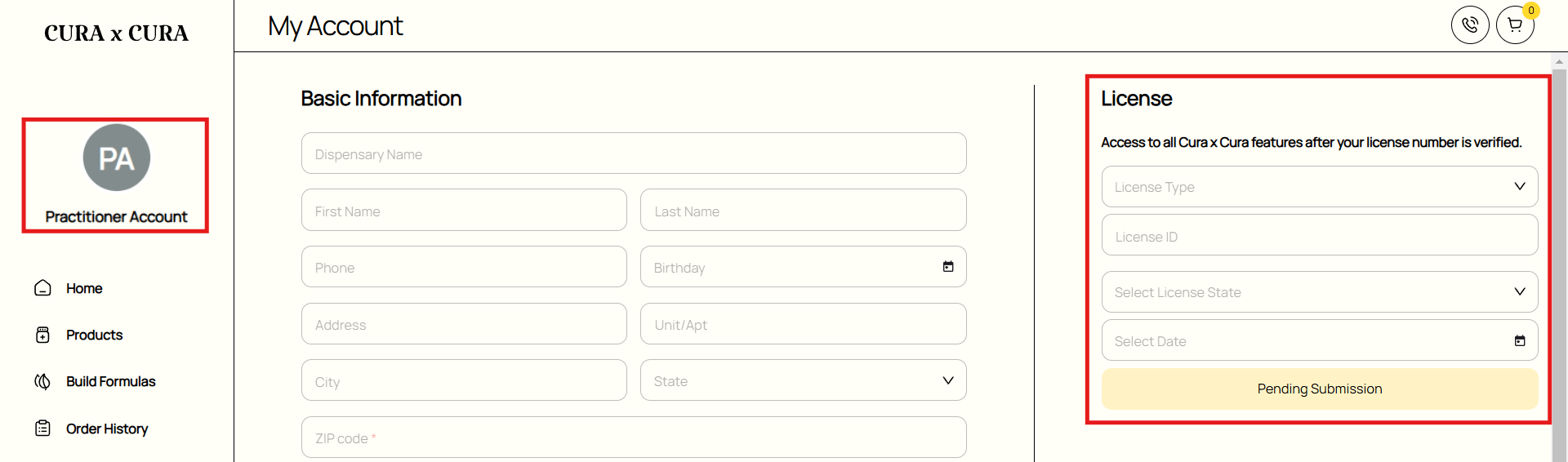
Task: Focus the Dispensary Name field
Action: click(634, 153)
